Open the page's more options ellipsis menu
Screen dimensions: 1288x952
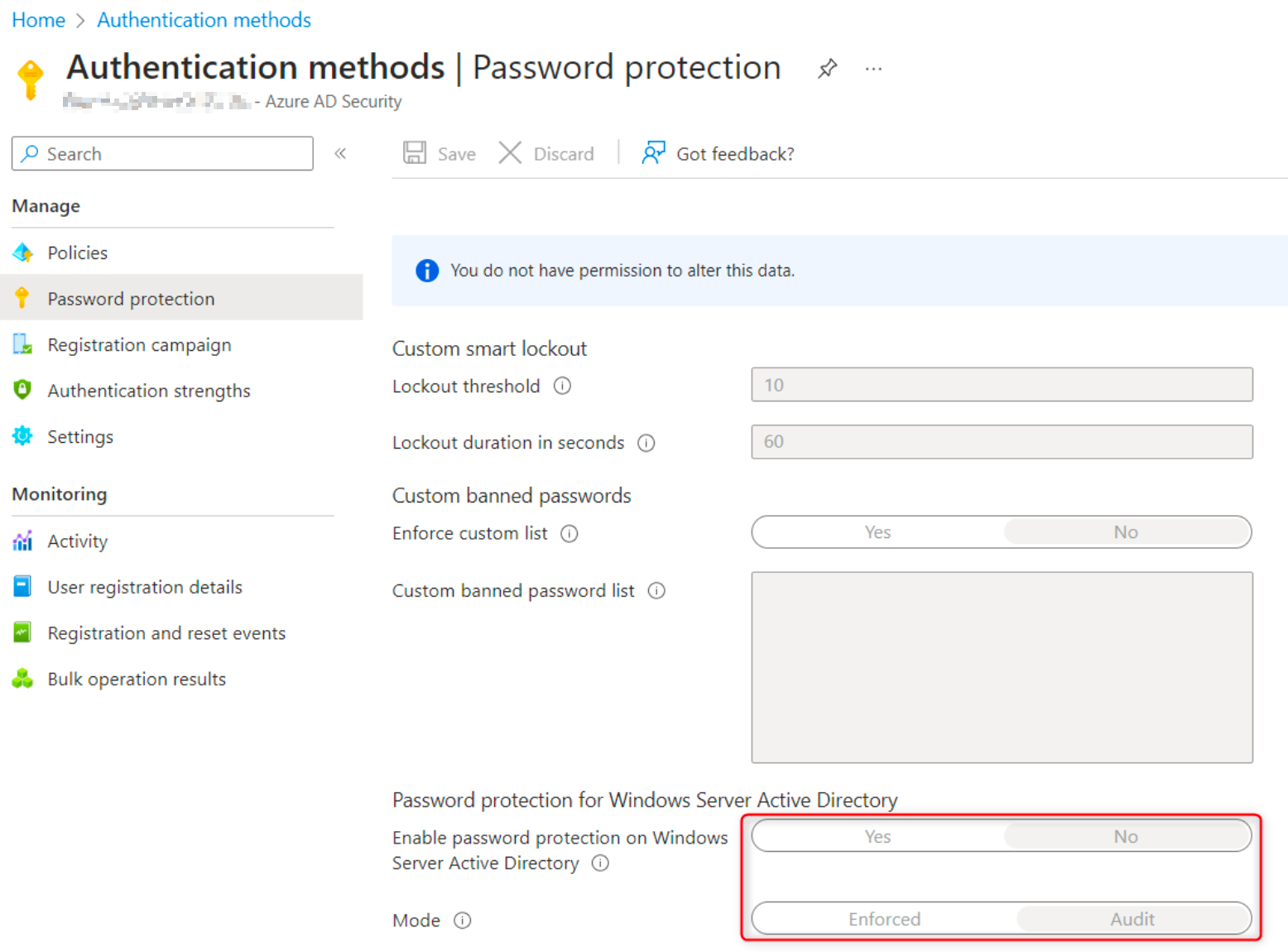click(x=873, y=68)
